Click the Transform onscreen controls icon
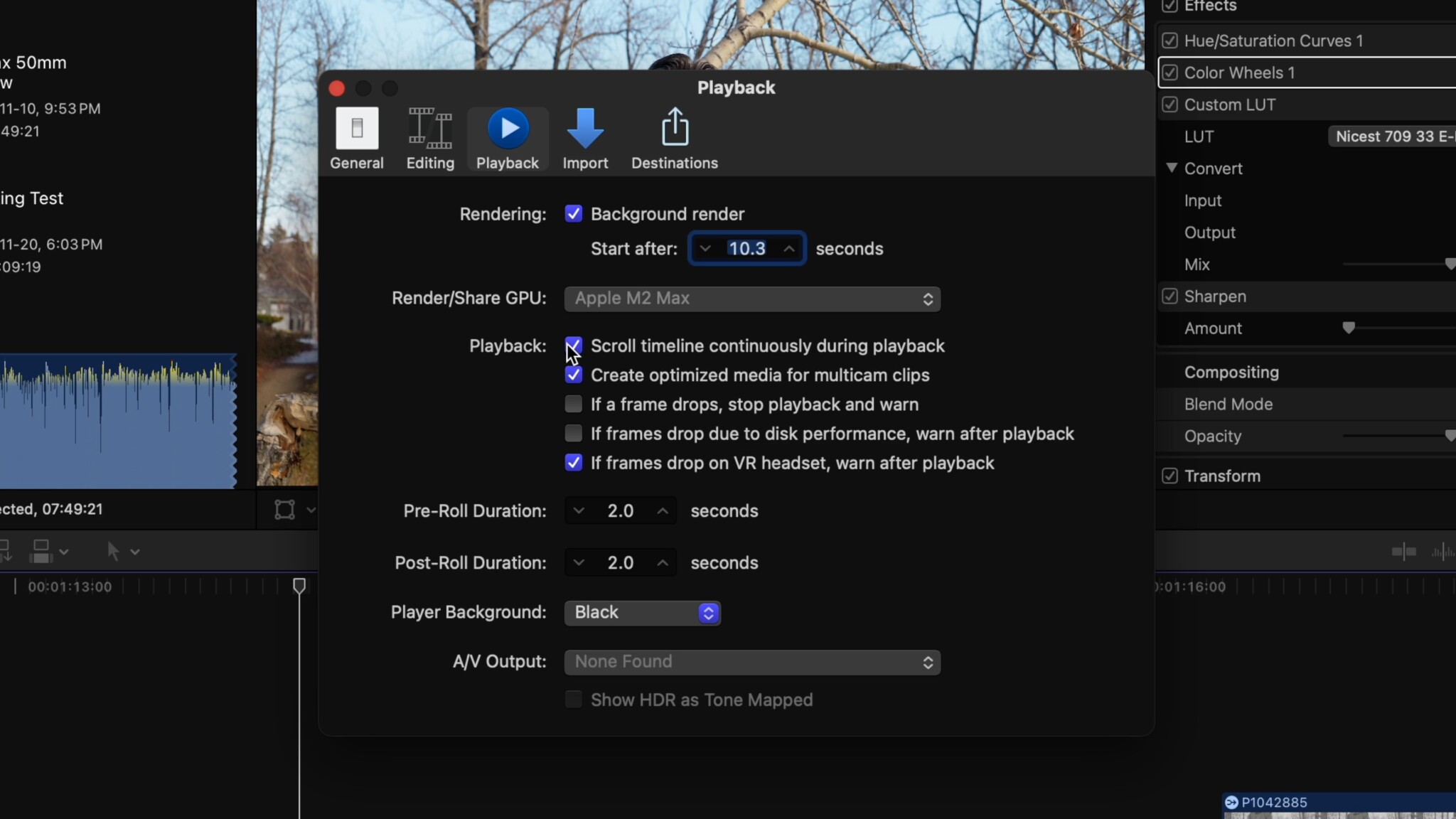The image size is (1456, 819). [x=284, y=509]
